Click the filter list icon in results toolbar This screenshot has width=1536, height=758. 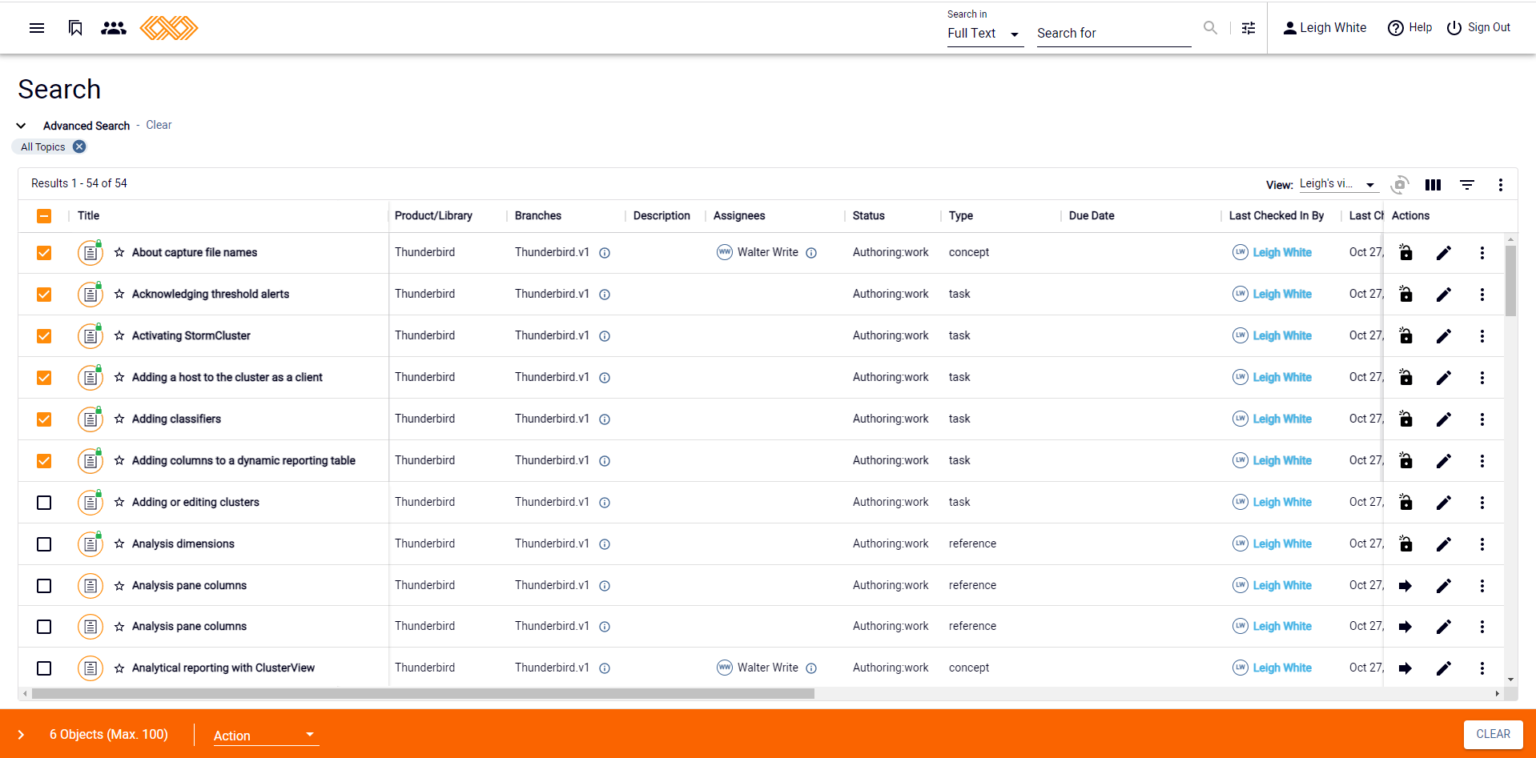pyautogui.click(x=1467, y=185)
